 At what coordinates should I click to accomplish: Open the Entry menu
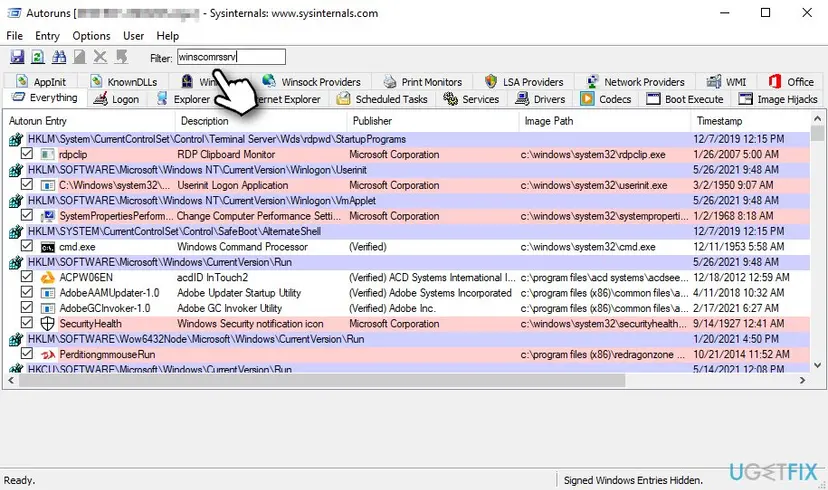[x=47, y=36]
